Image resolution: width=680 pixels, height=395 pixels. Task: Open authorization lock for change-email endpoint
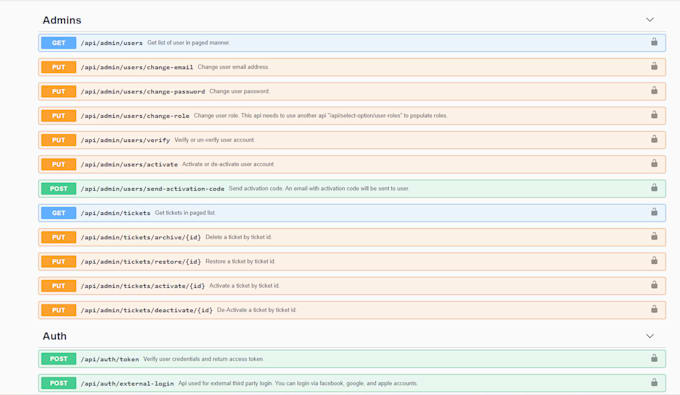(654, 66)
